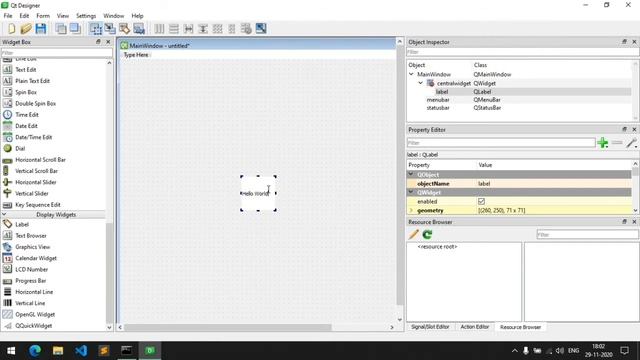Screen dimensions: 640x360
Task: Apply vertical layout from the toolbar
Action: pyautogui.click(x=174, y=29)
